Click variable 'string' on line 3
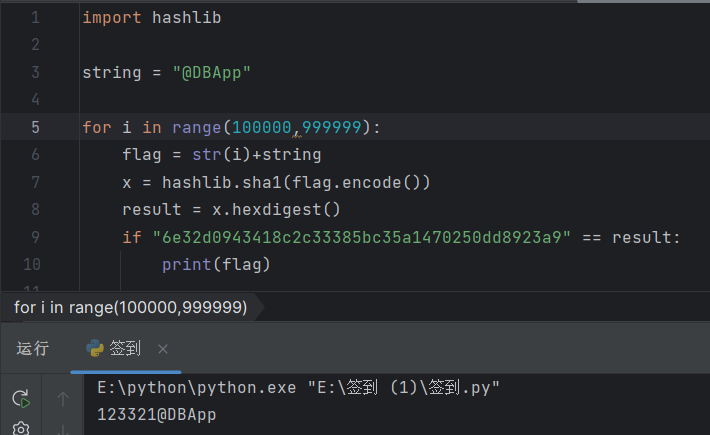This screenshot has width=710, height=435. point(112,72)
